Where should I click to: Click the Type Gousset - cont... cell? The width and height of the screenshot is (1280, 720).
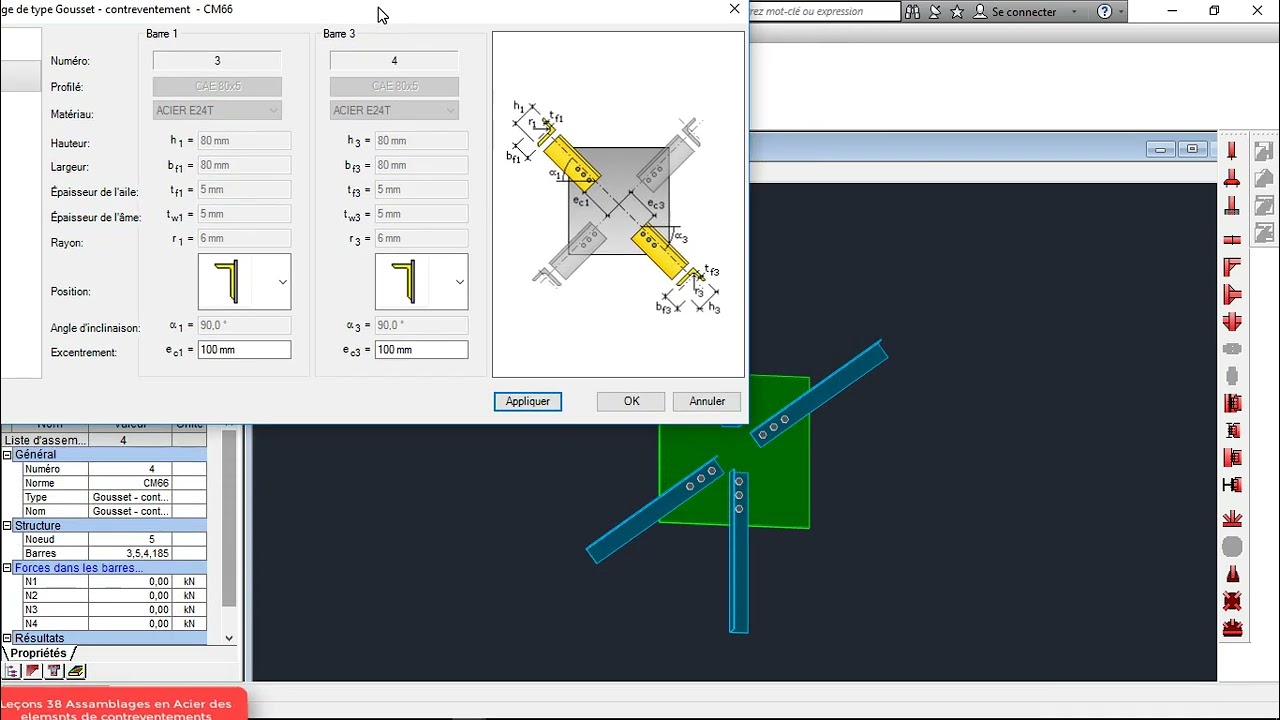point(130,497)
